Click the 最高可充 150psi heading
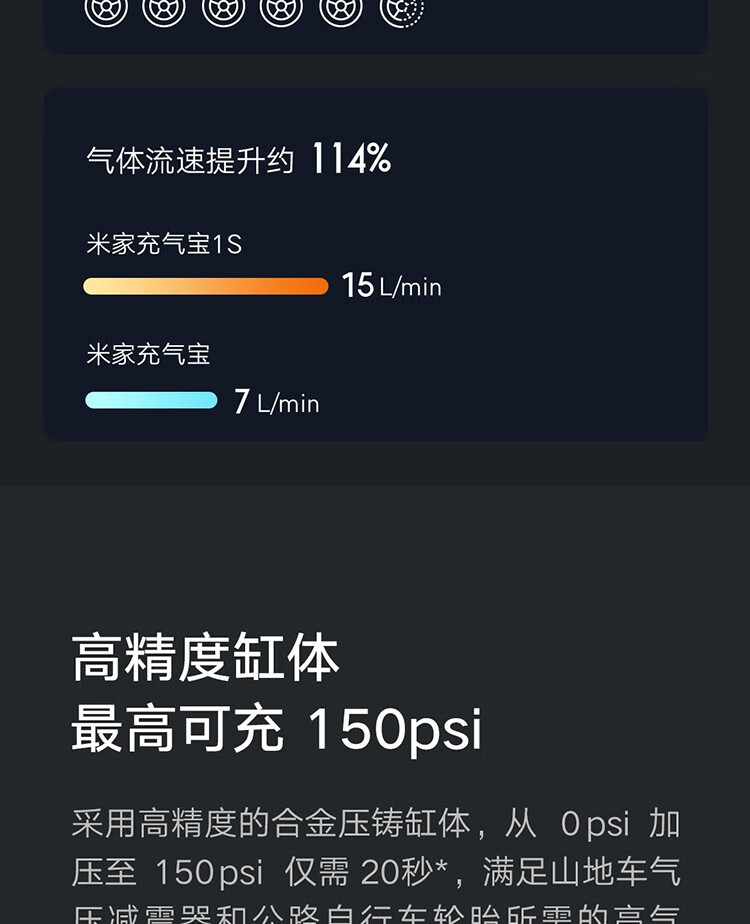The width and height of the screenshot is (750, 924). click(x=277, y=730)
